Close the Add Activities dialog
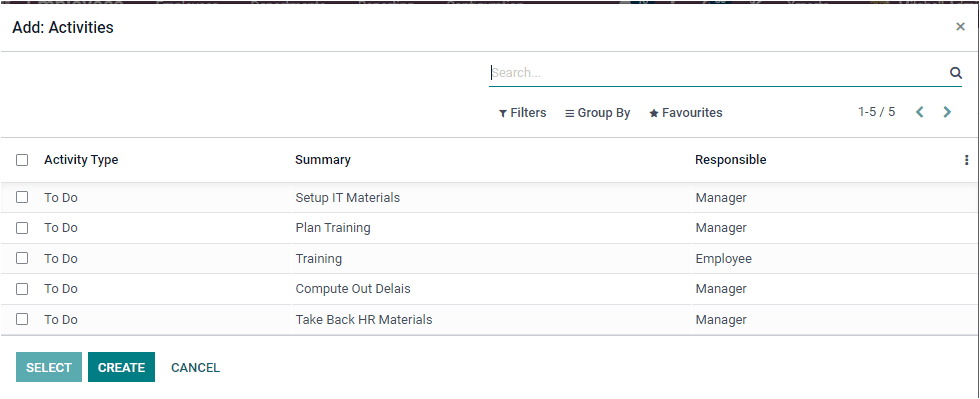 (x=961, y=27)
